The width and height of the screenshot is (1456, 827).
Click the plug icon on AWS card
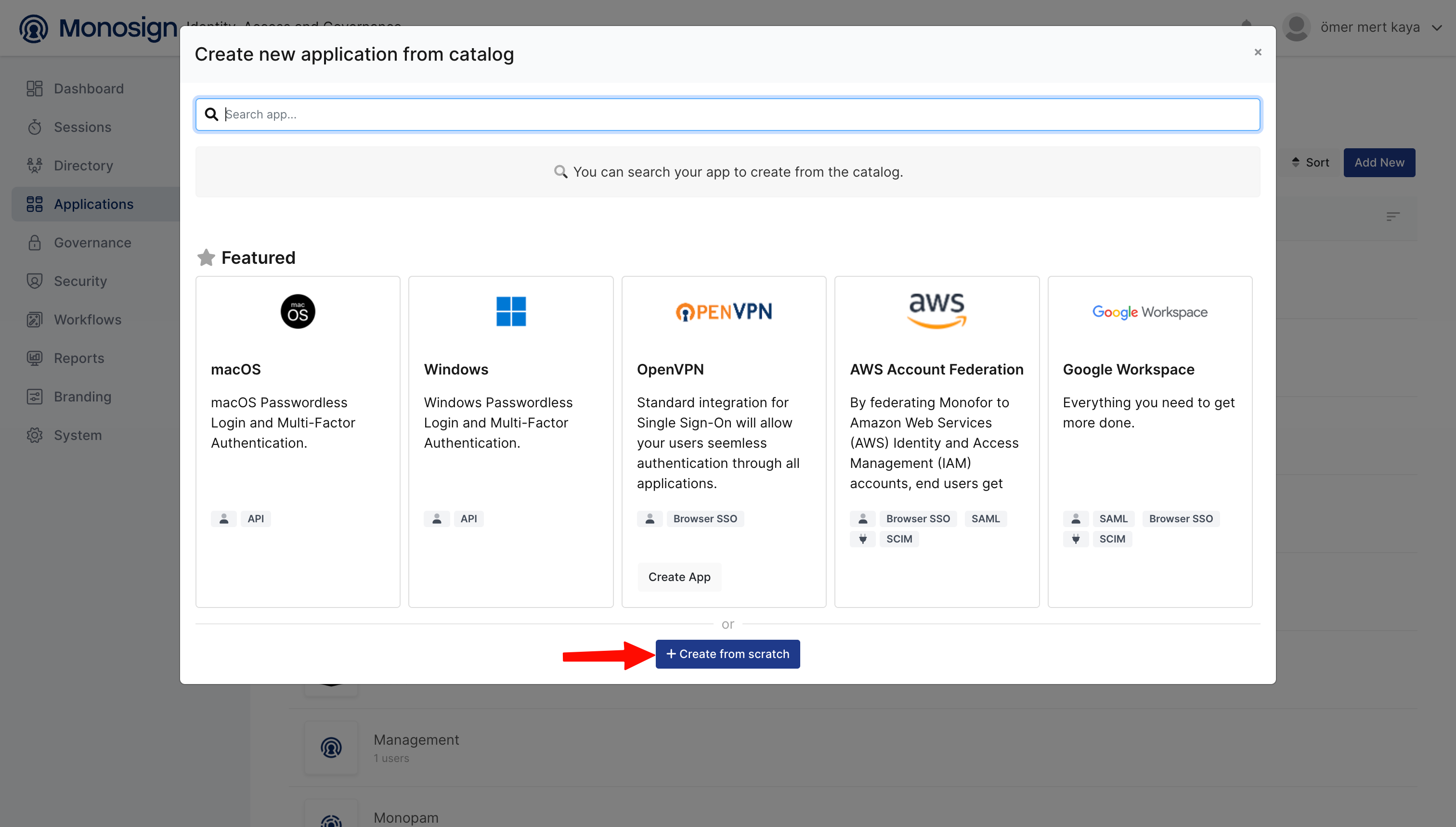[863, 539]
